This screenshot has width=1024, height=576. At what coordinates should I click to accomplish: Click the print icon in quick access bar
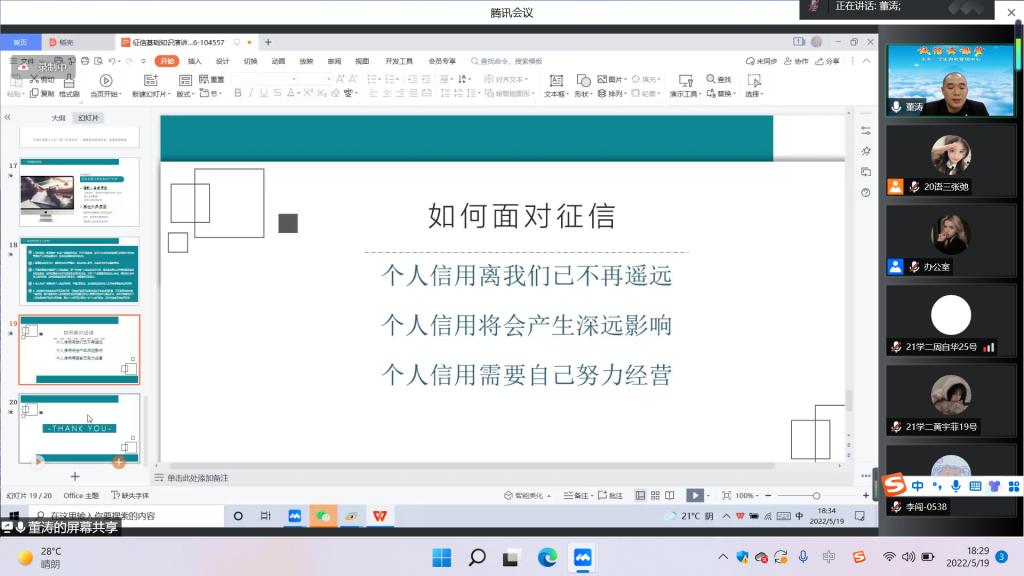pos(85,61)
